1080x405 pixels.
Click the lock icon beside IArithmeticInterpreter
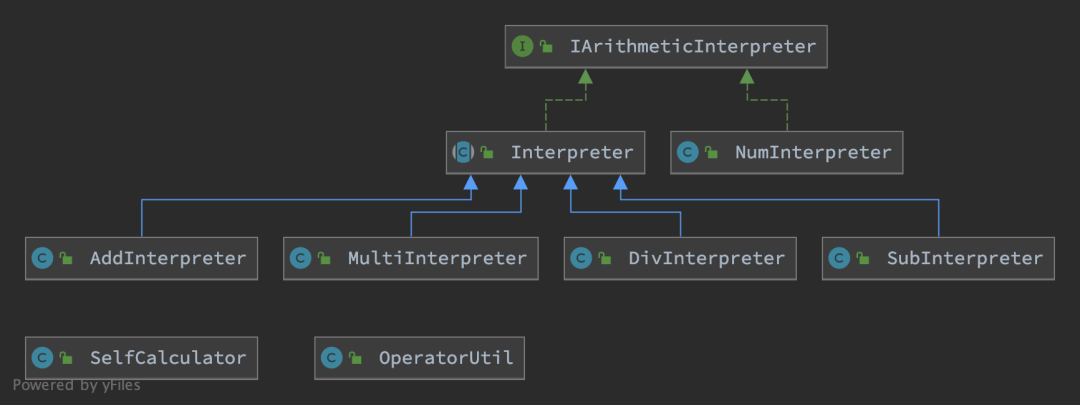click(546, 47)
